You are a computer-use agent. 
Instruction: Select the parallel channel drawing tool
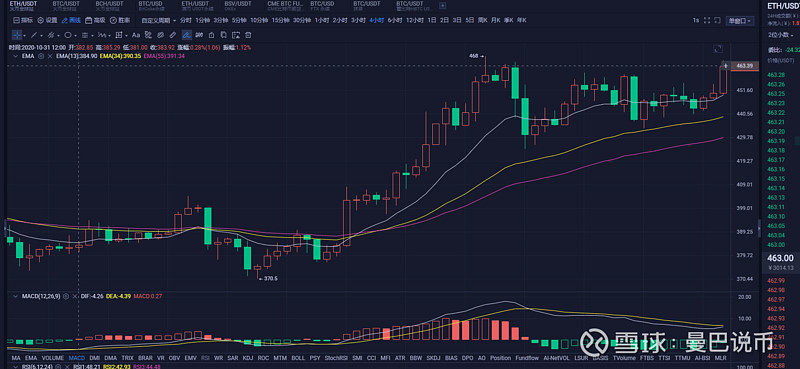[51, 35]
